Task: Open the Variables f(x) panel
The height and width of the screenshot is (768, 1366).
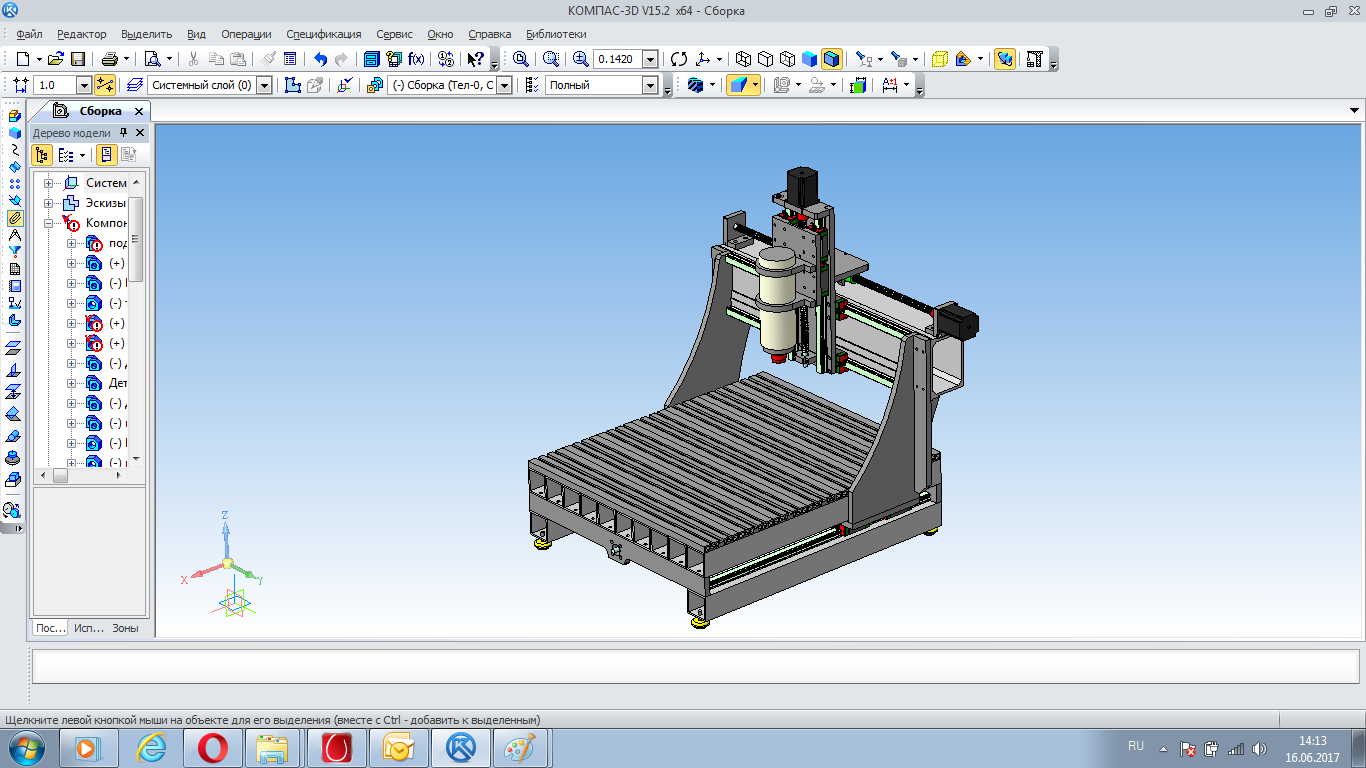Action: pyautogui.click(x=416, y=59)
